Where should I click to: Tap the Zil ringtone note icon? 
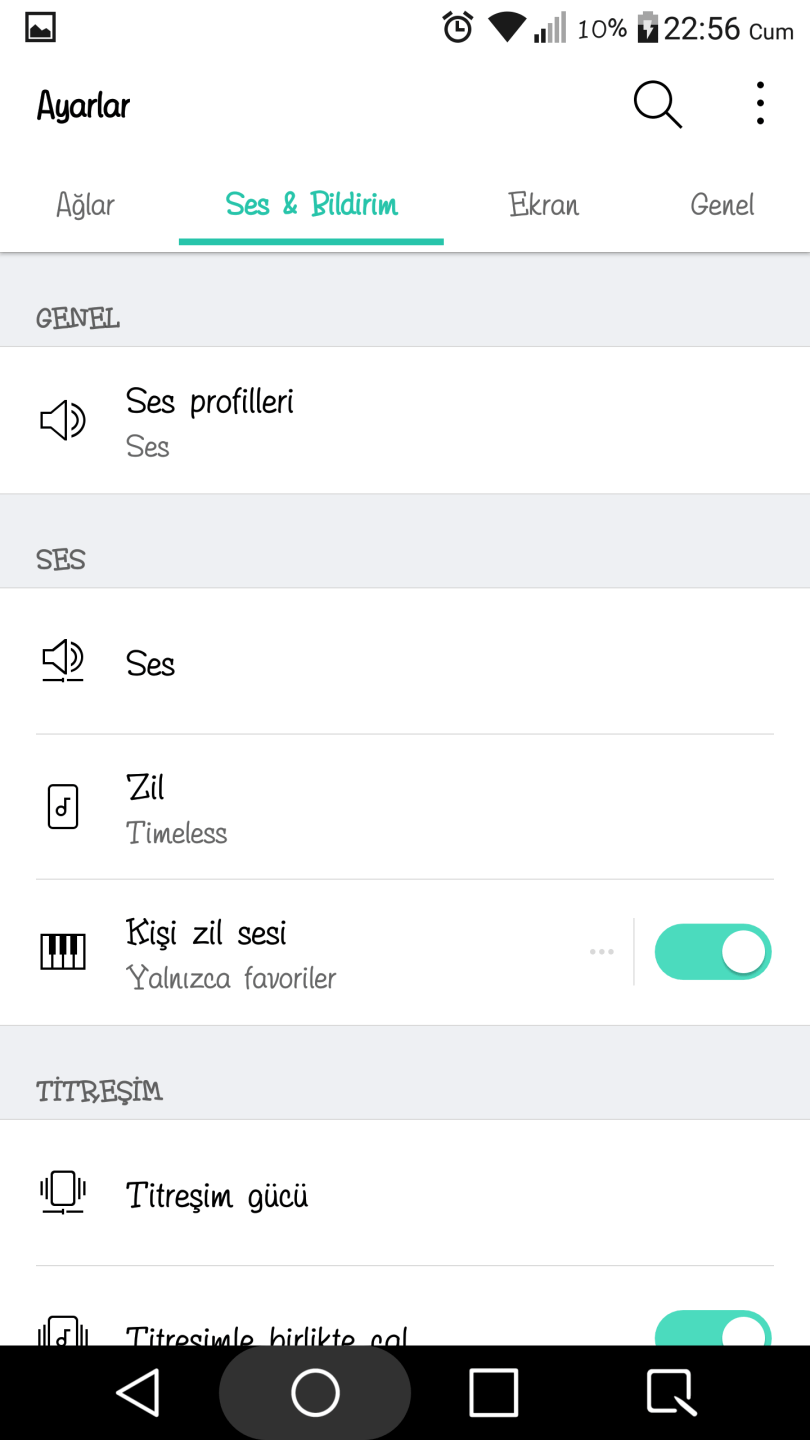pos(63,806)
